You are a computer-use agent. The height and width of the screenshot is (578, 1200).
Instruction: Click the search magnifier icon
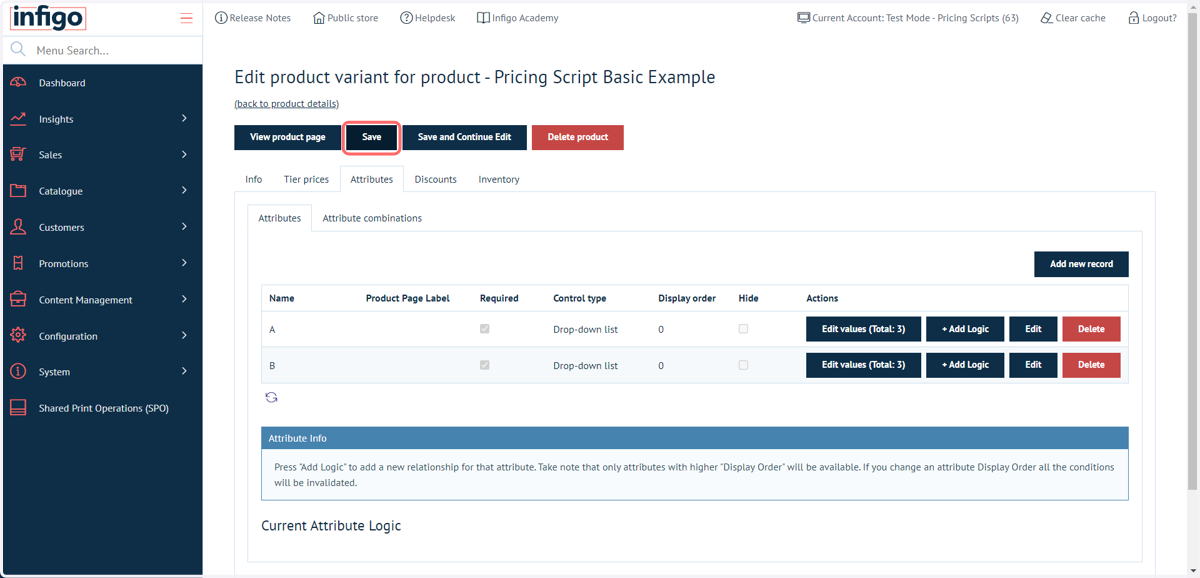[18, 49]
